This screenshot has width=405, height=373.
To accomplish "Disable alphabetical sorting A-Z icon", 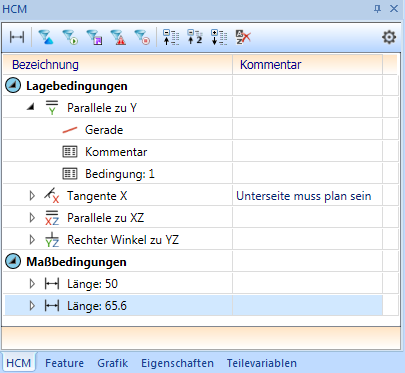I will 243,37.
